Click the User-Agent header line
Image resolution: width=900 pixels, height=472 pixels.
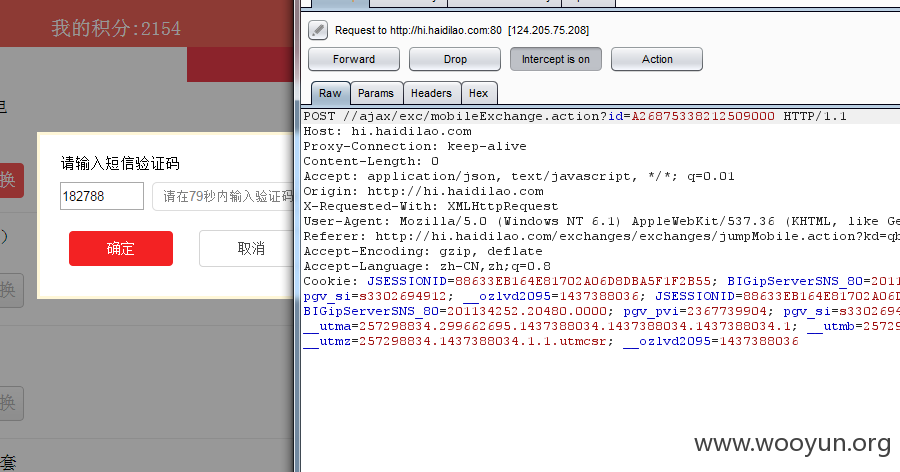(x=602, y=221)
